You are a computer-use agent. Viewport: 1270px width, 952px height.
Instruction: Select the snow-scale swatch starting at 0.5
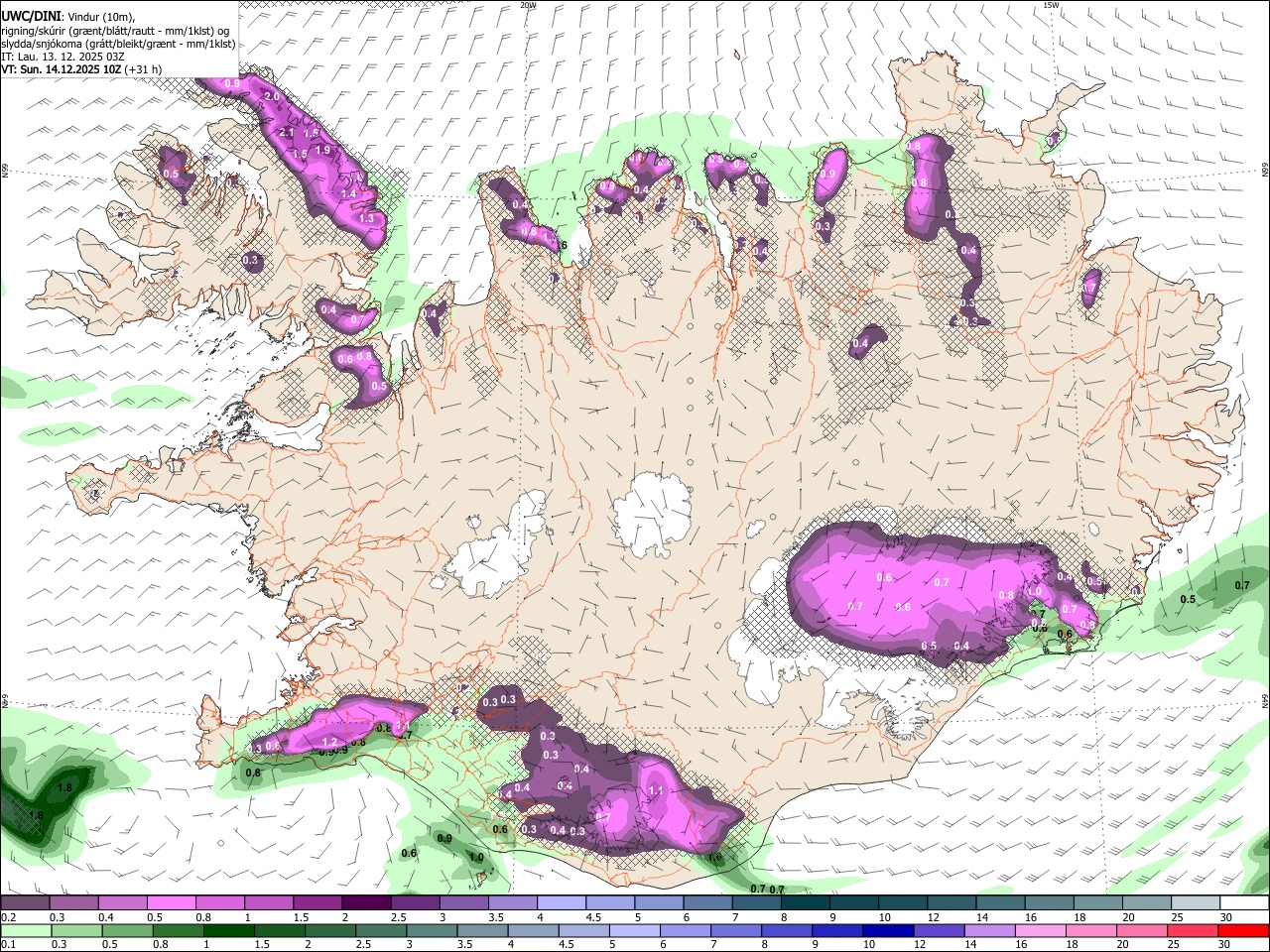click(x=172, y=903)
